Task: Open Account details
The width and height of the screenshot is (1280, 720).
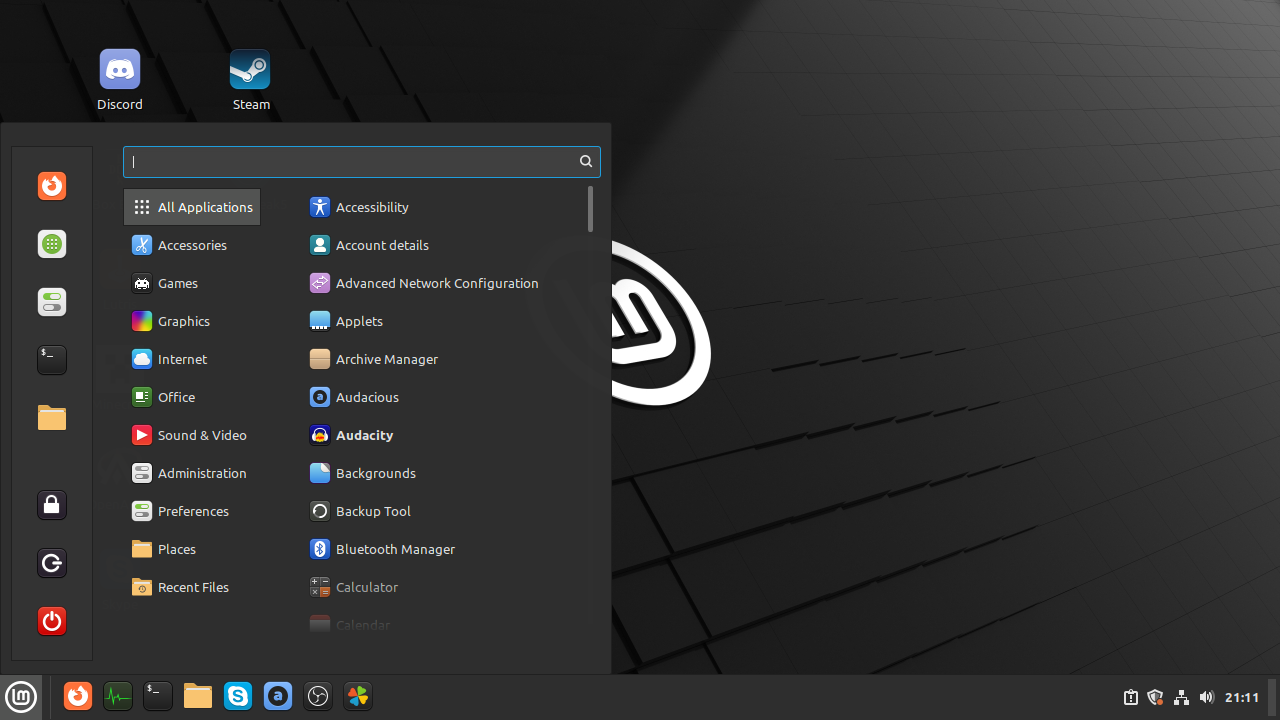Action: point(443,245)
